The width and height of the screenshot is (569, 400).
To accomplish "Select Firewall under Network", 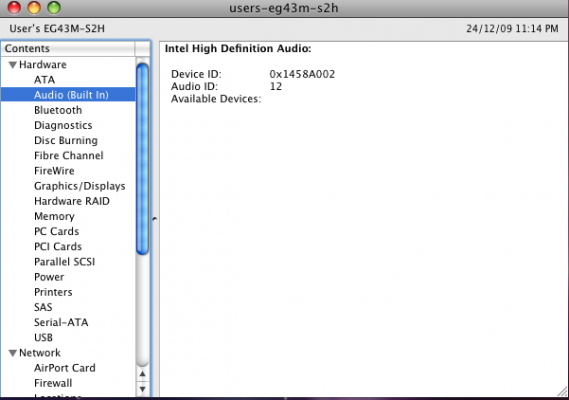I will click(53, 383).
